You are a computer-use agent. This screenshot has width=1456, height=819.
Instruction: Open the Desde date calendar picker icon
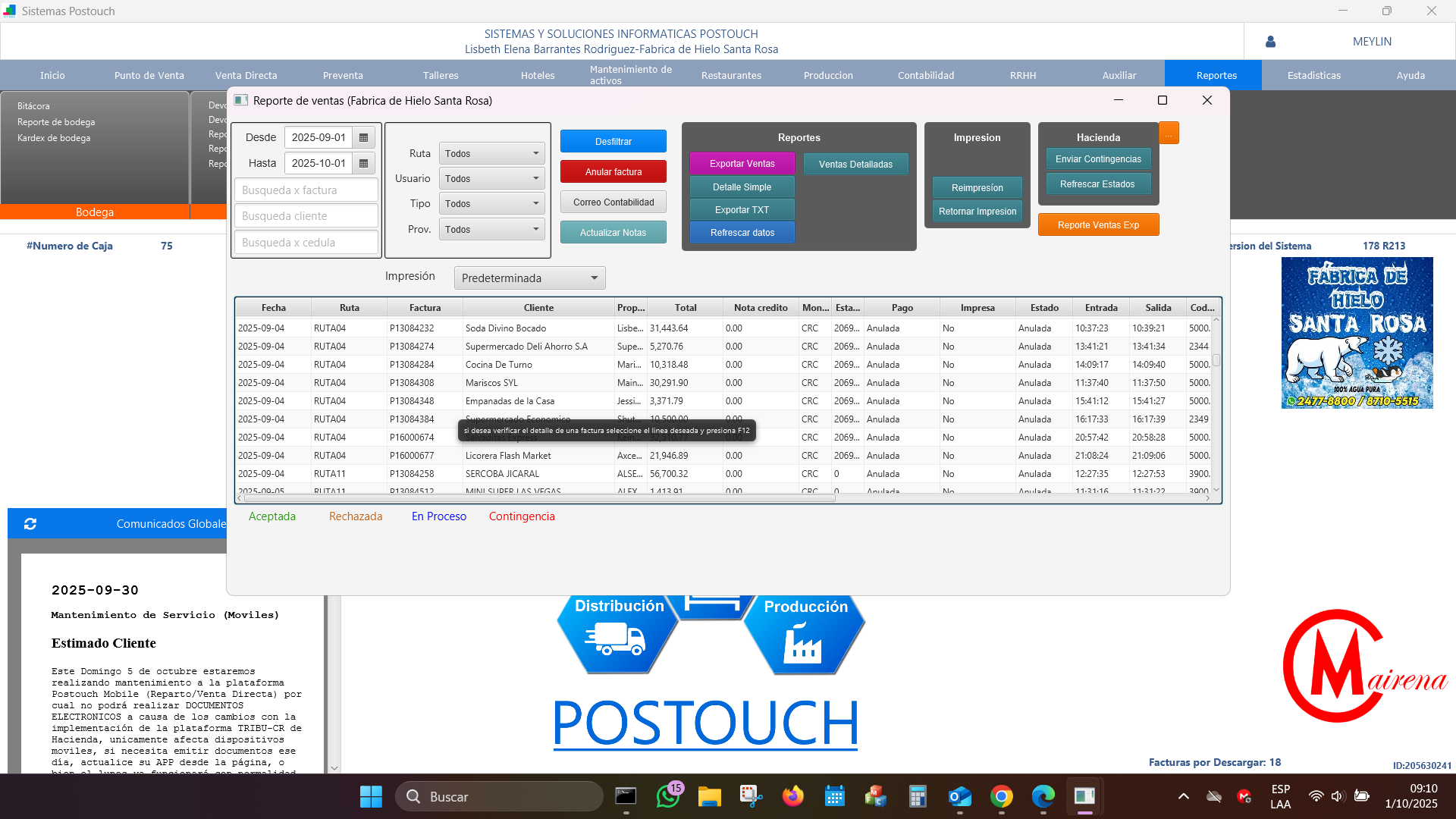[x=363, y=137]
